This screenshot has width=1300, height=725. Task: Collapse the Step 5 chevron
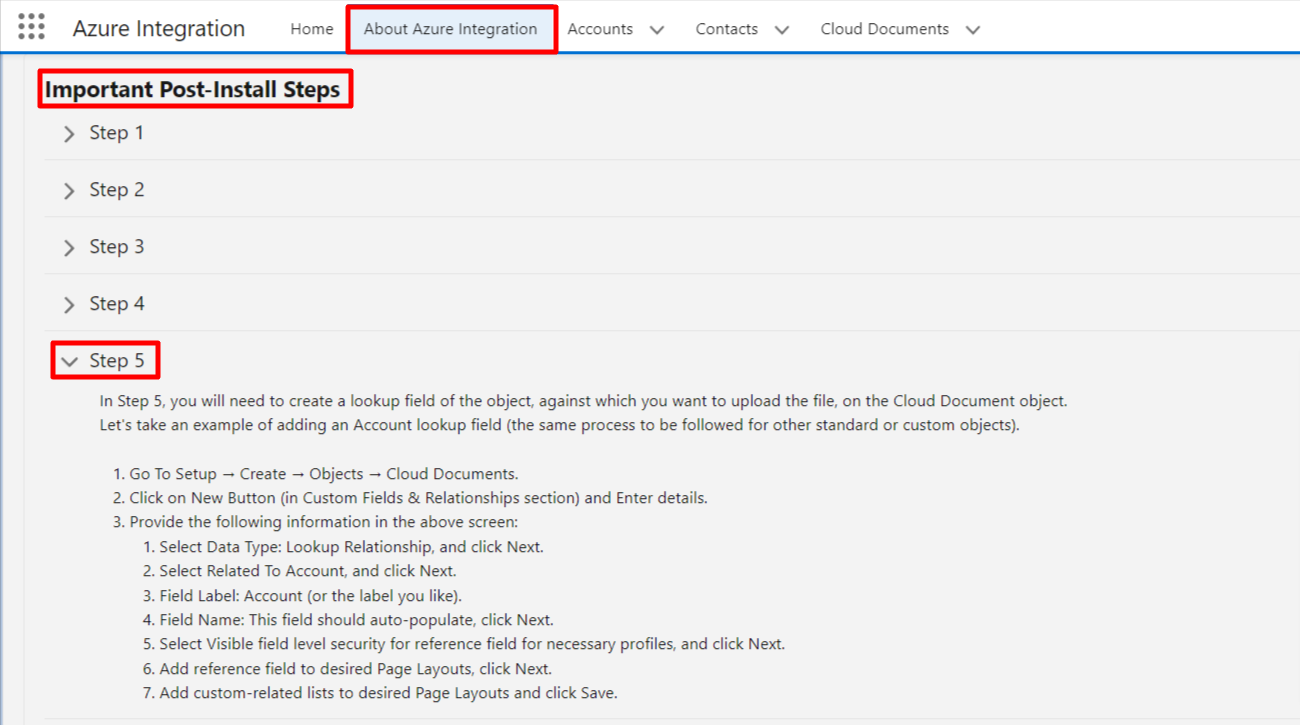click(x=69, y=362)
